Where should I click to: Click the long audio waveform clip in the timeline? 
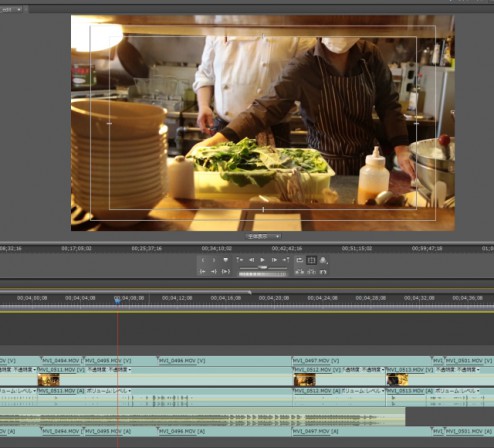pos(202,417)
